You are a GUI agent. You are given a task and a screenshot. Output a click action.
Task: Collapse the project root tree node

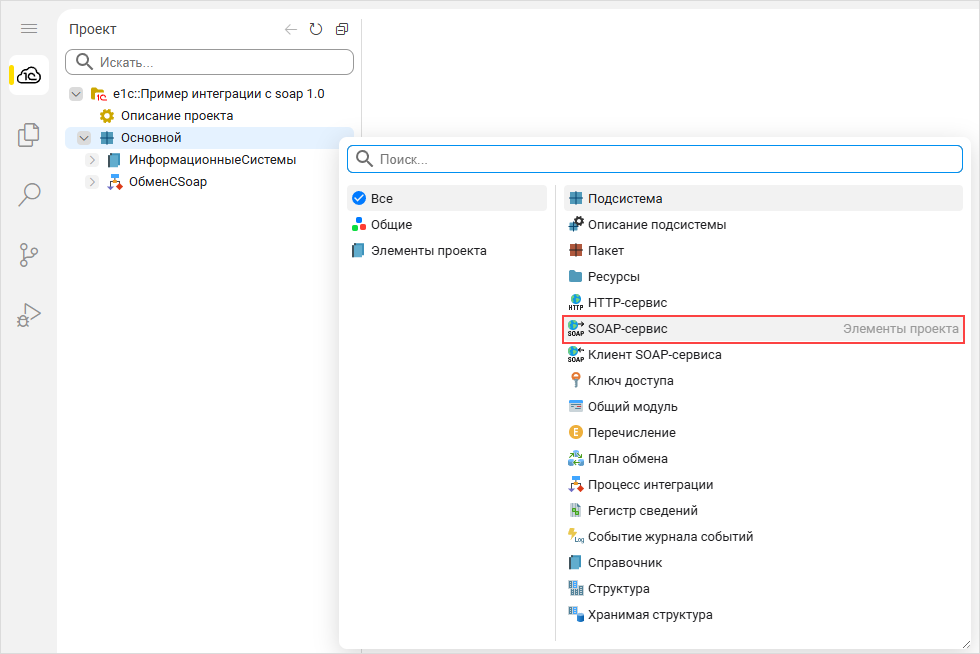click(x=76, y=94)
